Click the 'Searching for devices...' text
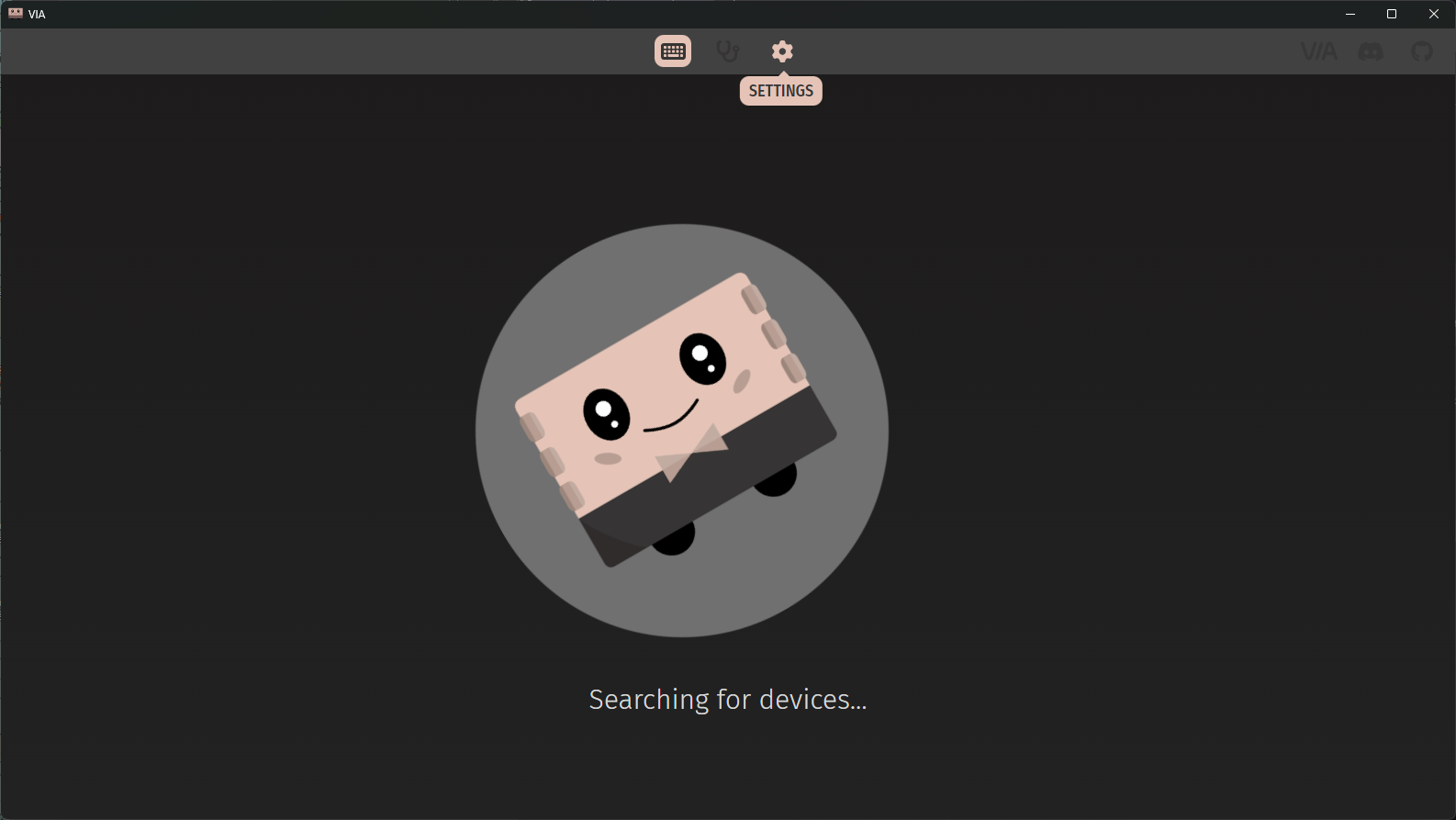Screen dimensions: 1456x820 click(728, 700)
